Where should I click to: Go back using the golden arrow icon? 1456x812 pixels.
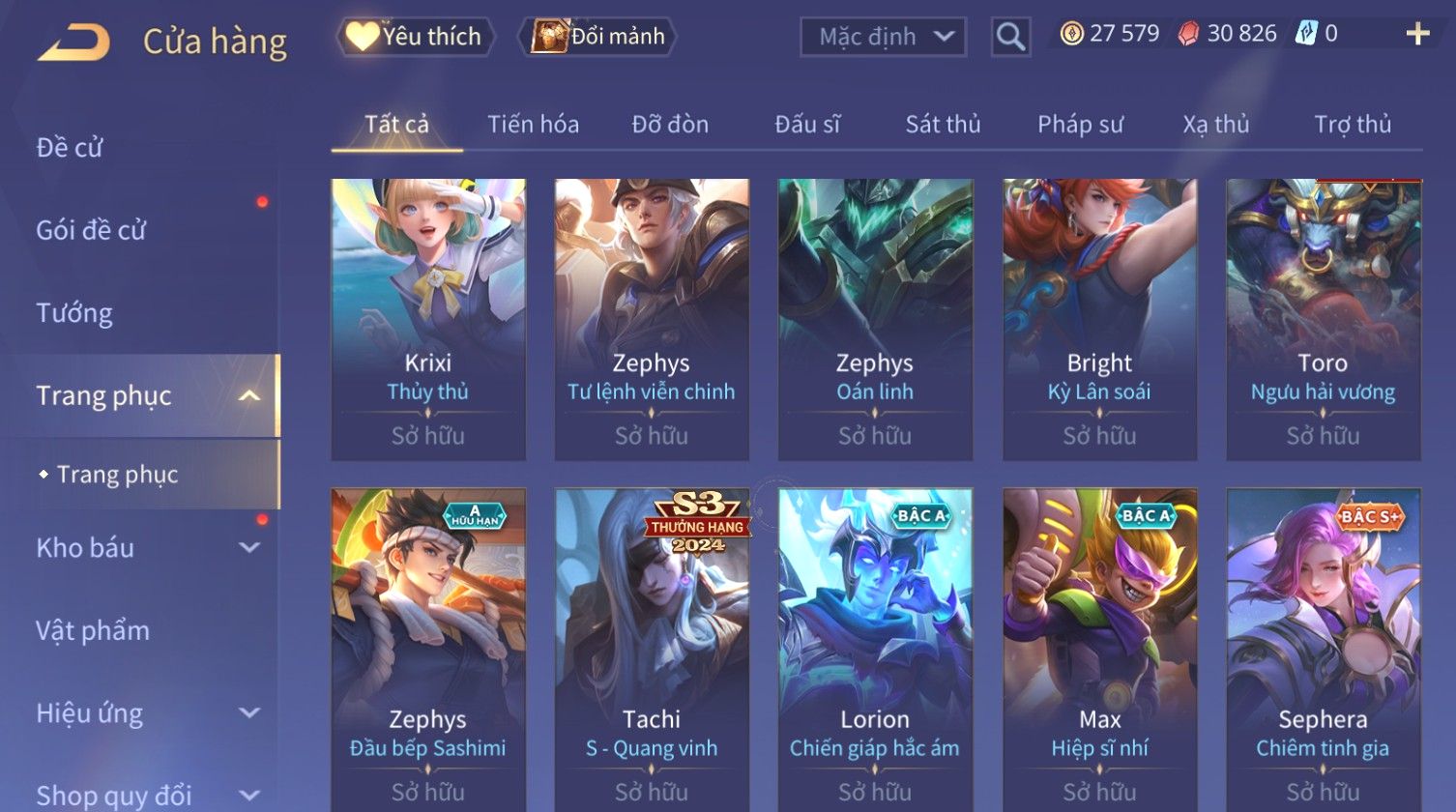tap(73, 42)
